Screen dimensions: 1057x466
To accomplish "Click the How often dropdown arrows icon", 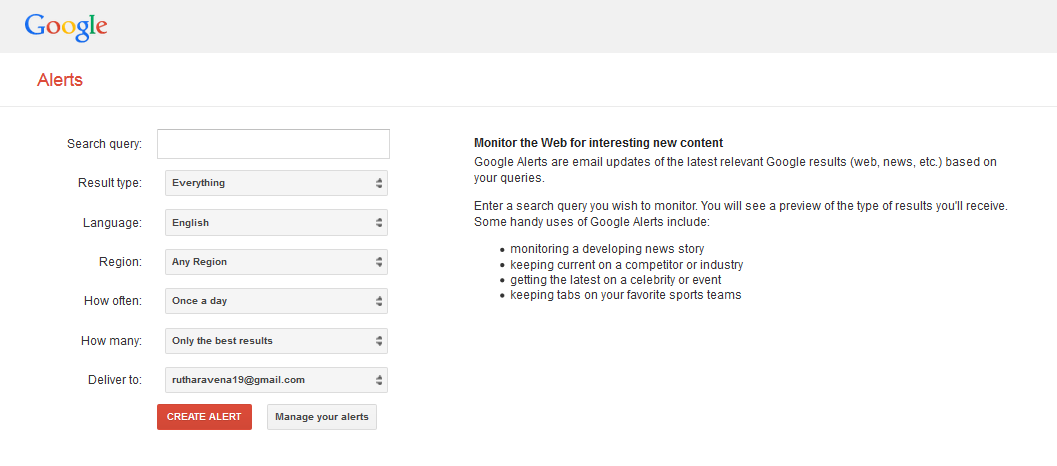I will [x=379, y=301].
